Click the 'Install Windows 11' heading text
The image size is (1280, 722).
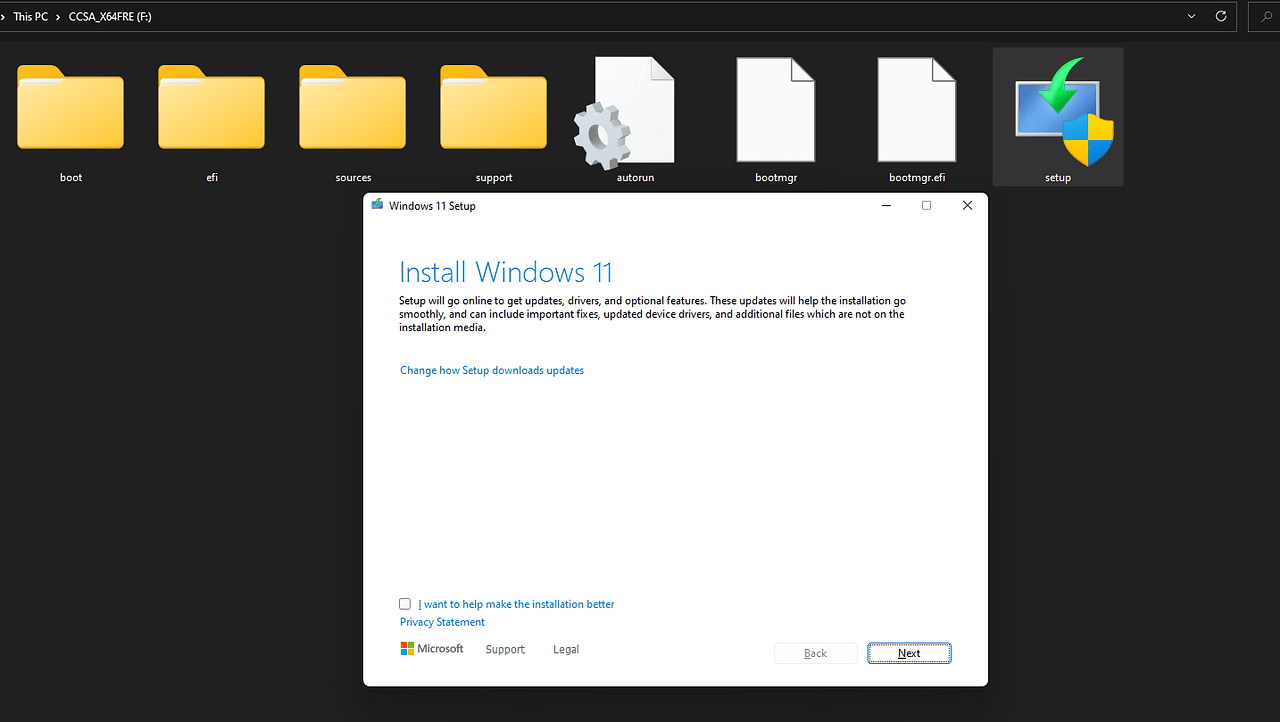[x=505, y=272]
